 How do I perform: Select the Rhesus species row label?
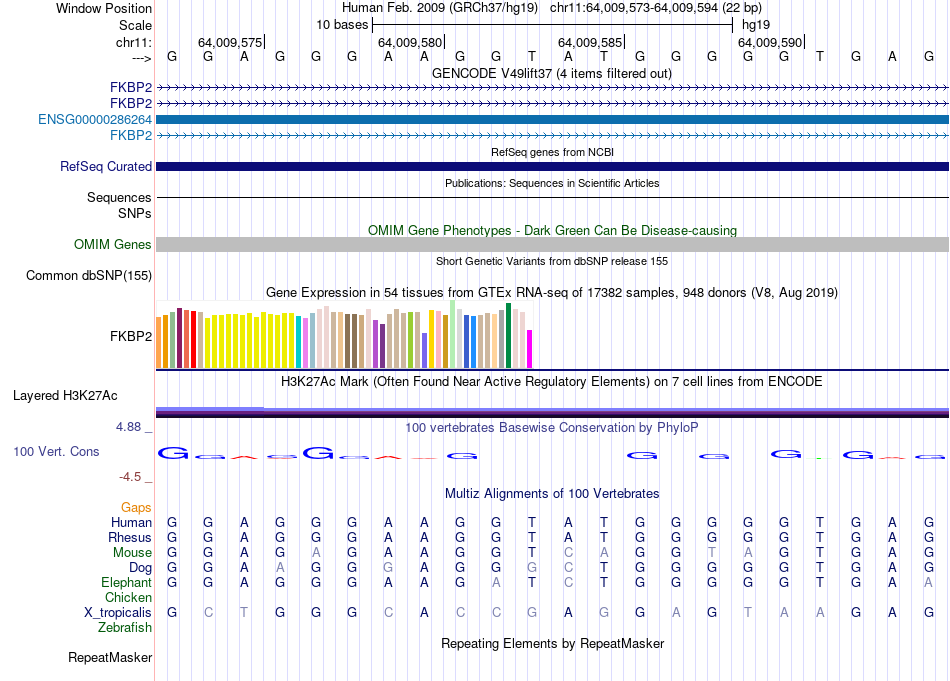pos(130,537)
